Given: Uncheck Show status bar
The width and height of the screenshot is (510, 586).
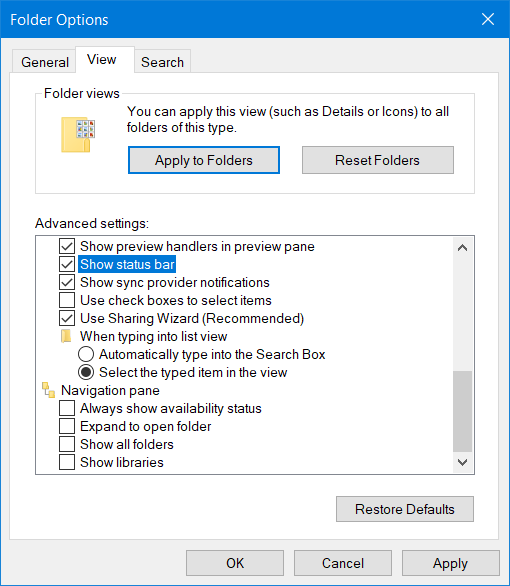Looking at the screenshot, I should (x=67, y=264).
